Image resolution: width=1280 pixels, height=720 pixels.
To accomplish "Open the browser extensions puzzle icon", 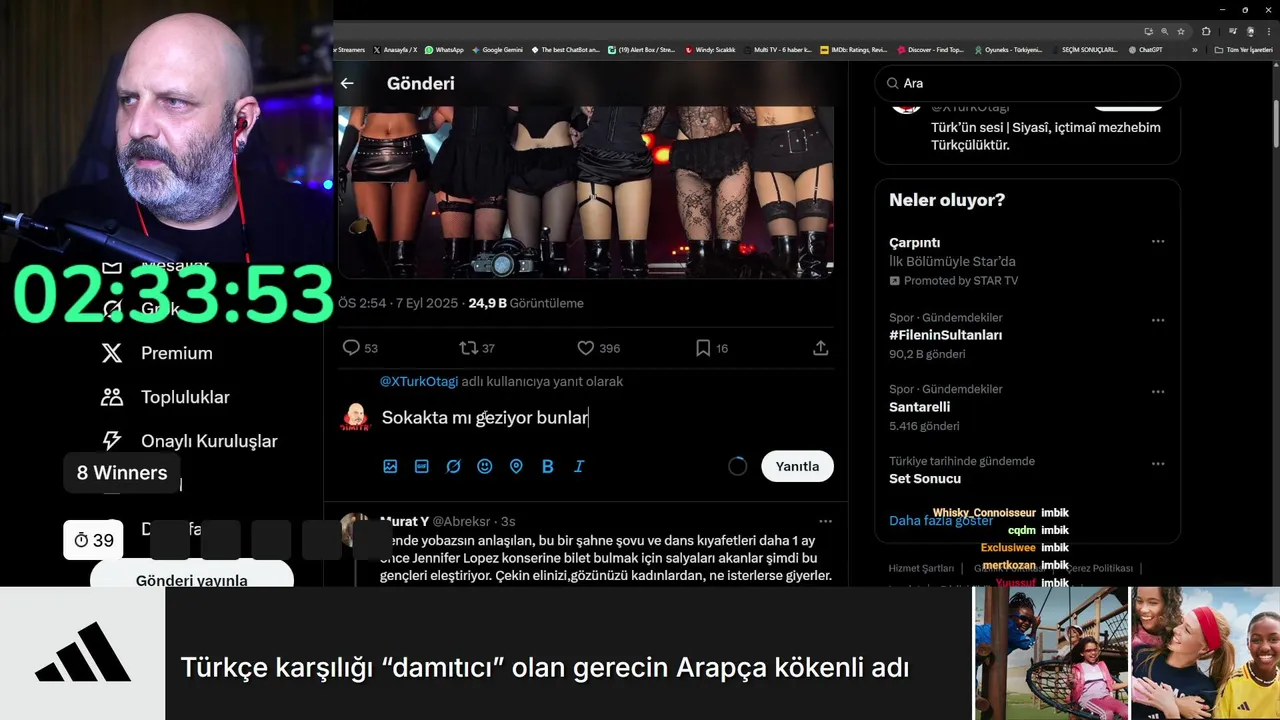I will pos(1206,31).
